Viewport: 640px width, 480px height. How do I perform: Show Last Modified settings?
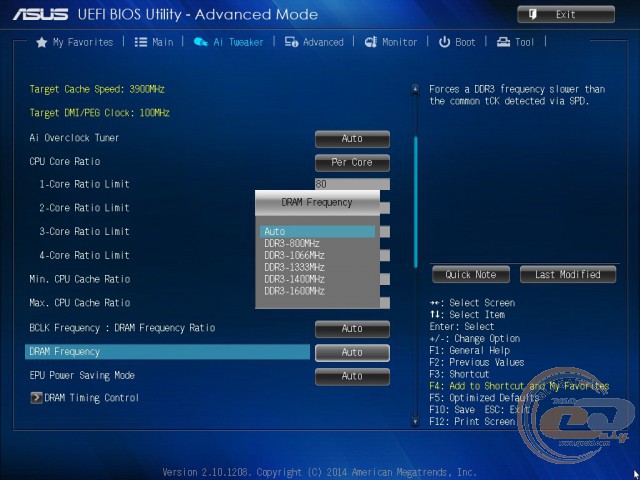pos(568,274)
